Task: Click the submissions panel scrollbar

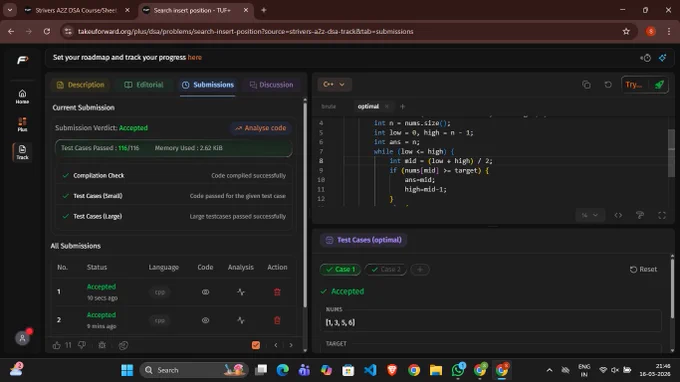Action: (x=305, y=204)
